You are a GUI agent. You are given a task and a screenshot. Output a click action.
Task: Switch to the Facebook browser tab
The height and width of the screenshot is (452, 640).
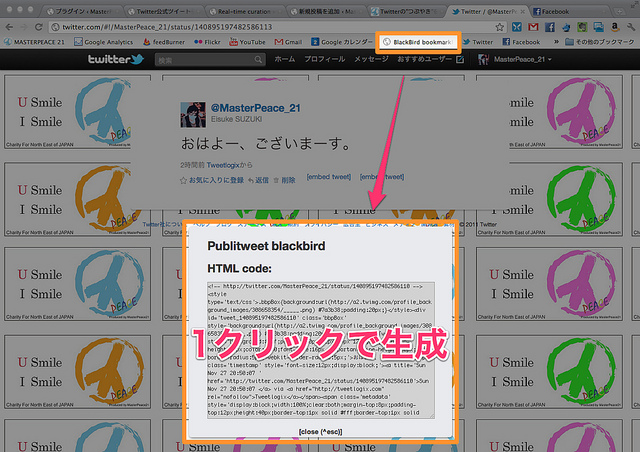569,11
